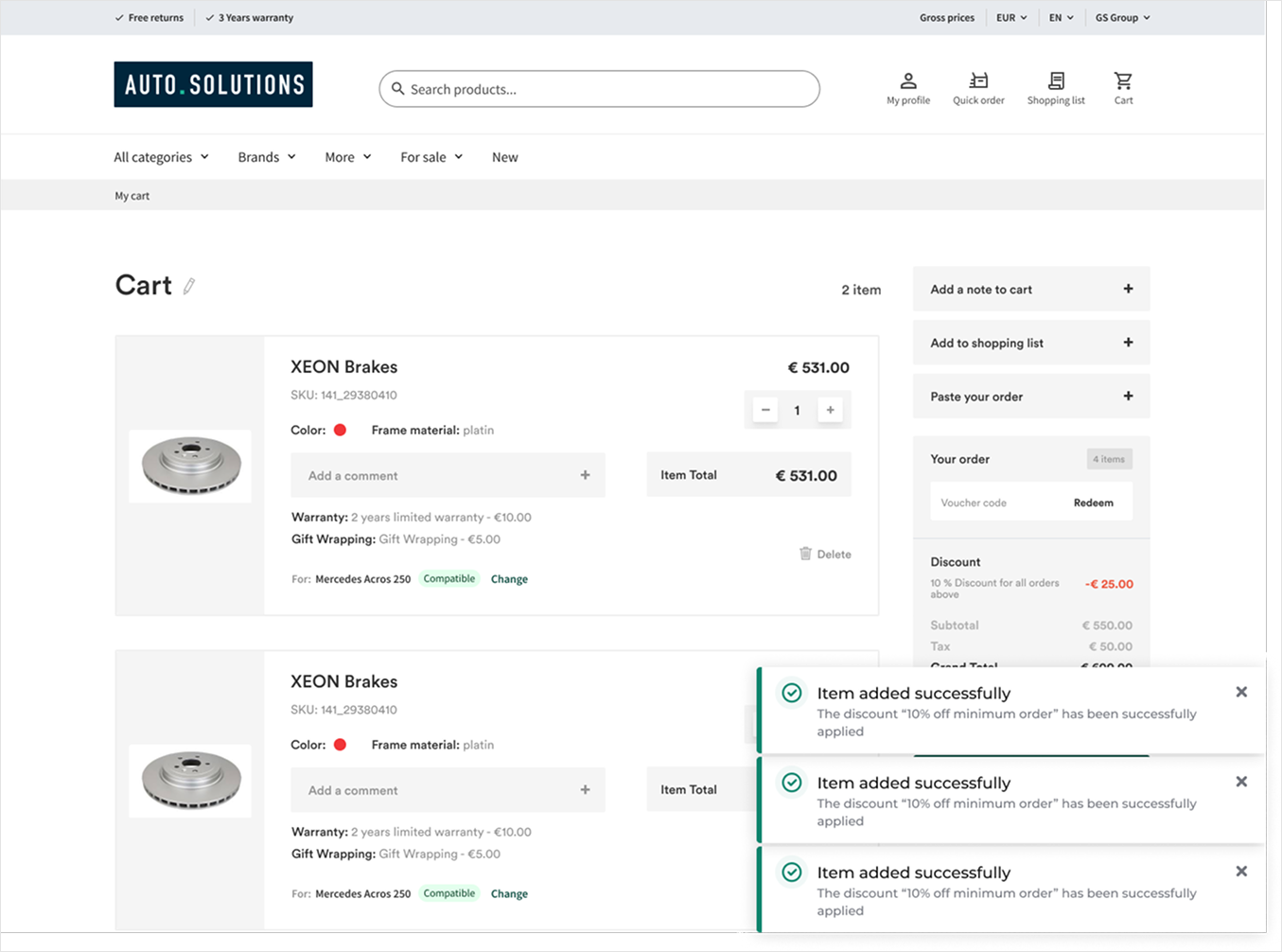This screenshot has height=952, width=1282.
Task: Click Redeem voucher button
Action: pos(1093,502)
